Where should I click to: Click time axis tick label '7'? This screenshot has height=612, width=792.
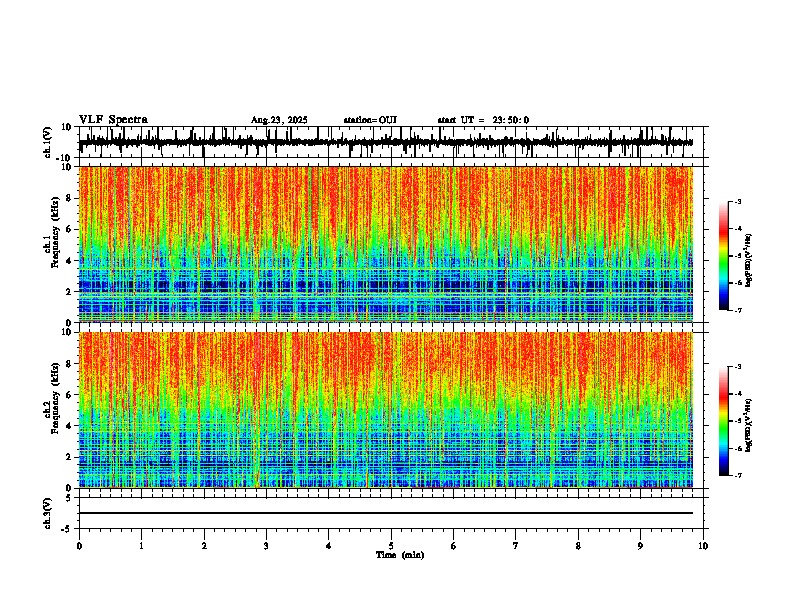click(516, 546)
